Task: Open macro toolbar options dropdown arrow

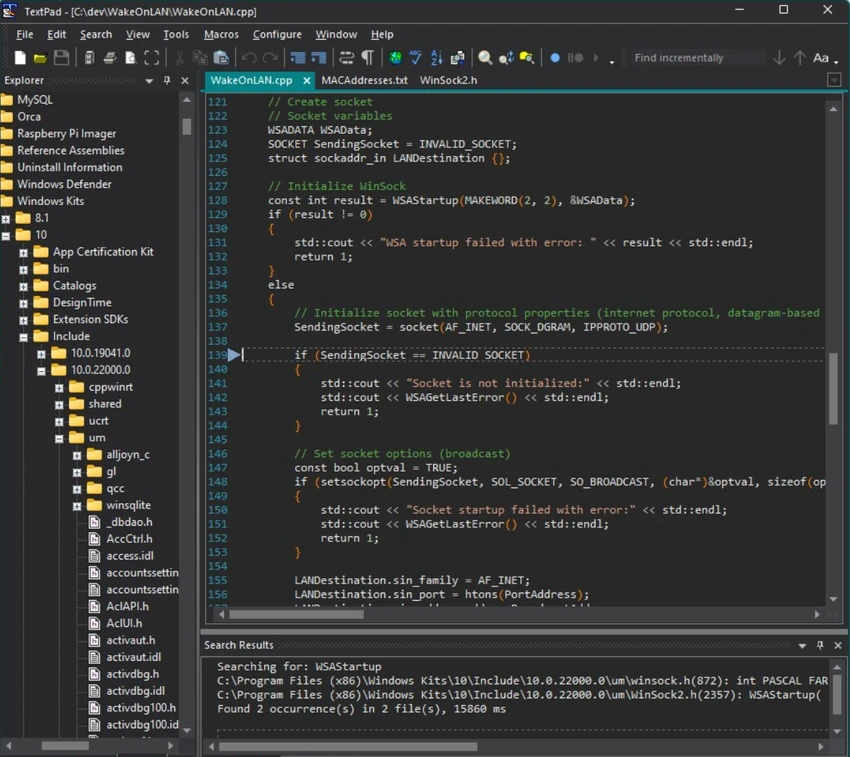Action: [x=612, y=62]
